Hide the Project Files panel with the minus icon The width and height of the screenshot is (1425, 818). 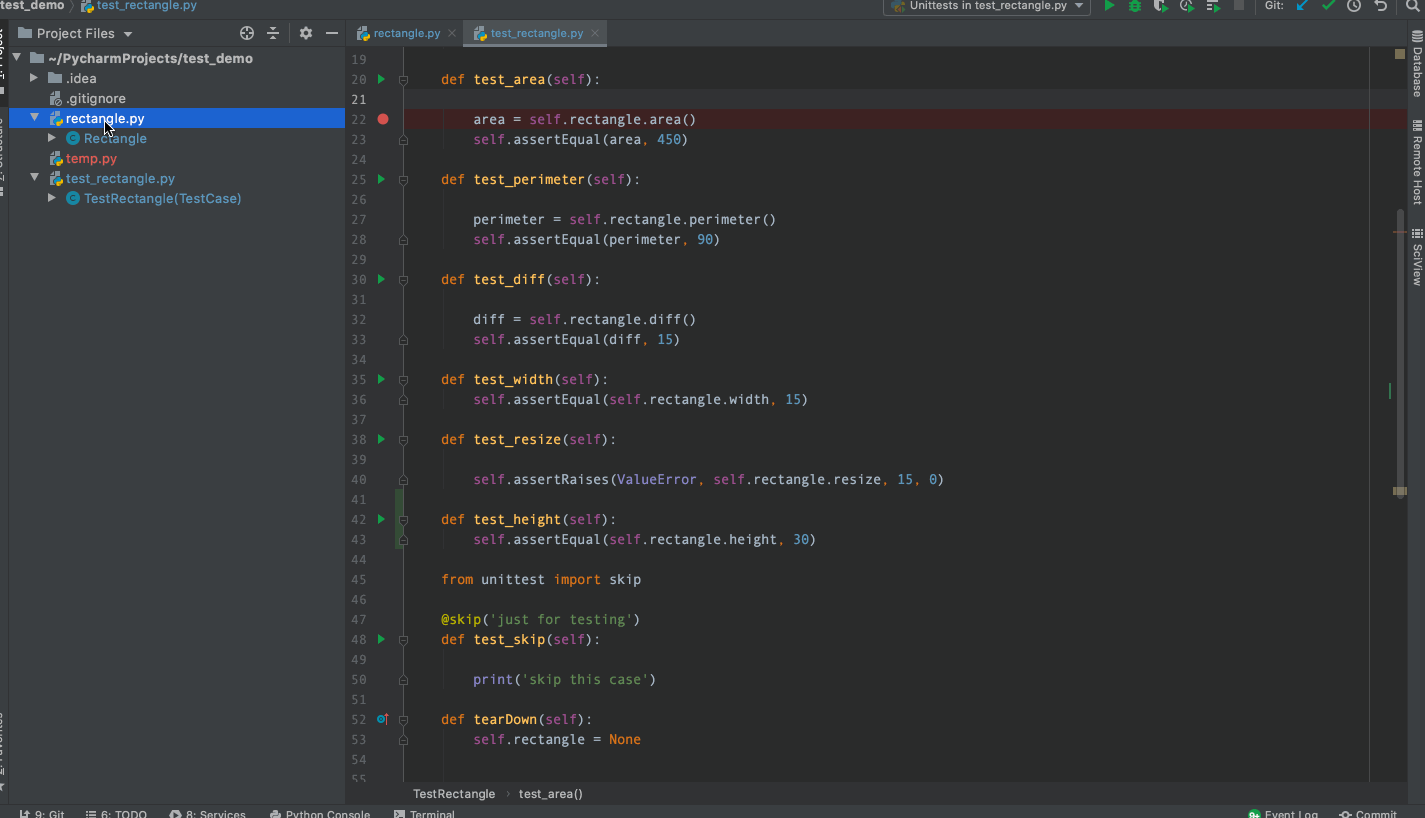[x=332, y=33]
